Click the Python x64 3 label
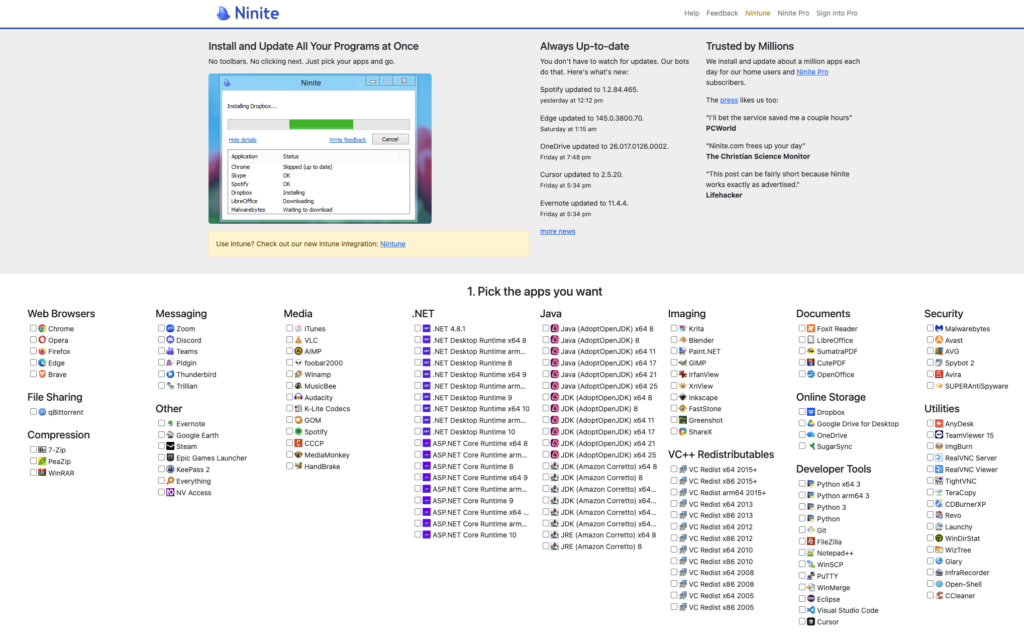 [838, 484]
